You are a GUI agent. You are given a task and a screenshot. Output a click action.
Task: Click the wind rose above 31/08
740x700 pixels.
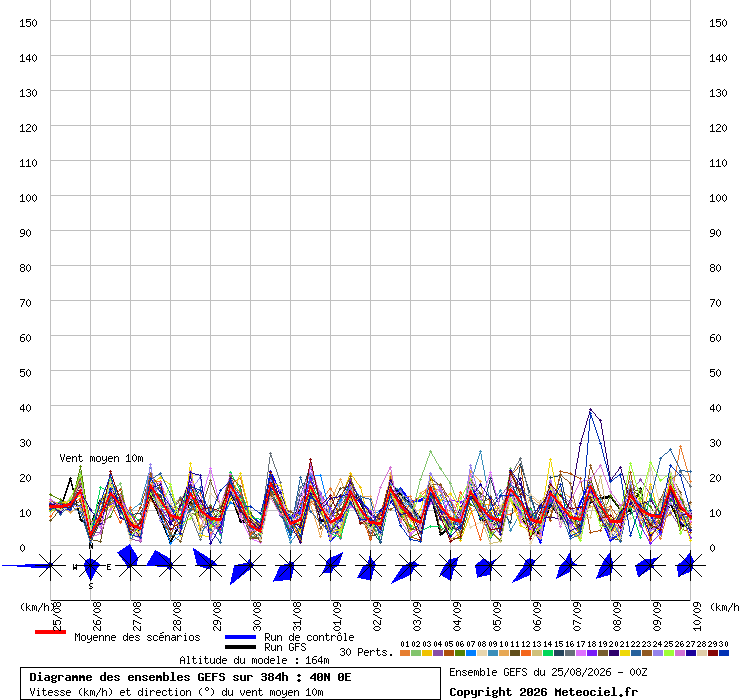290,566
